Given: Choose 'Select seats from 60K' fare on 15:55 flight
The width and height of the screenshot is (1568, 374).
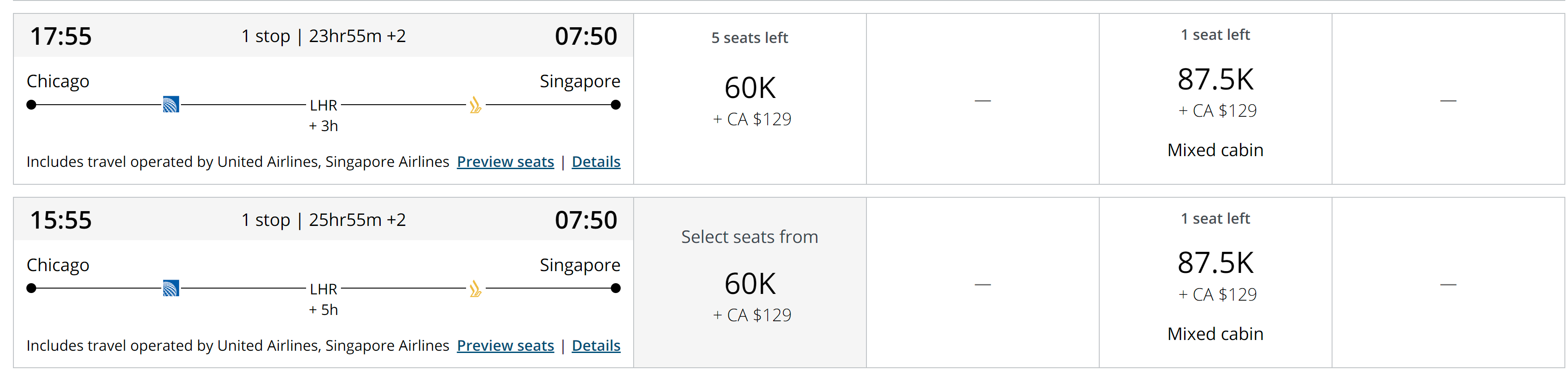Looking at the screenshot, I should [750, 283].
